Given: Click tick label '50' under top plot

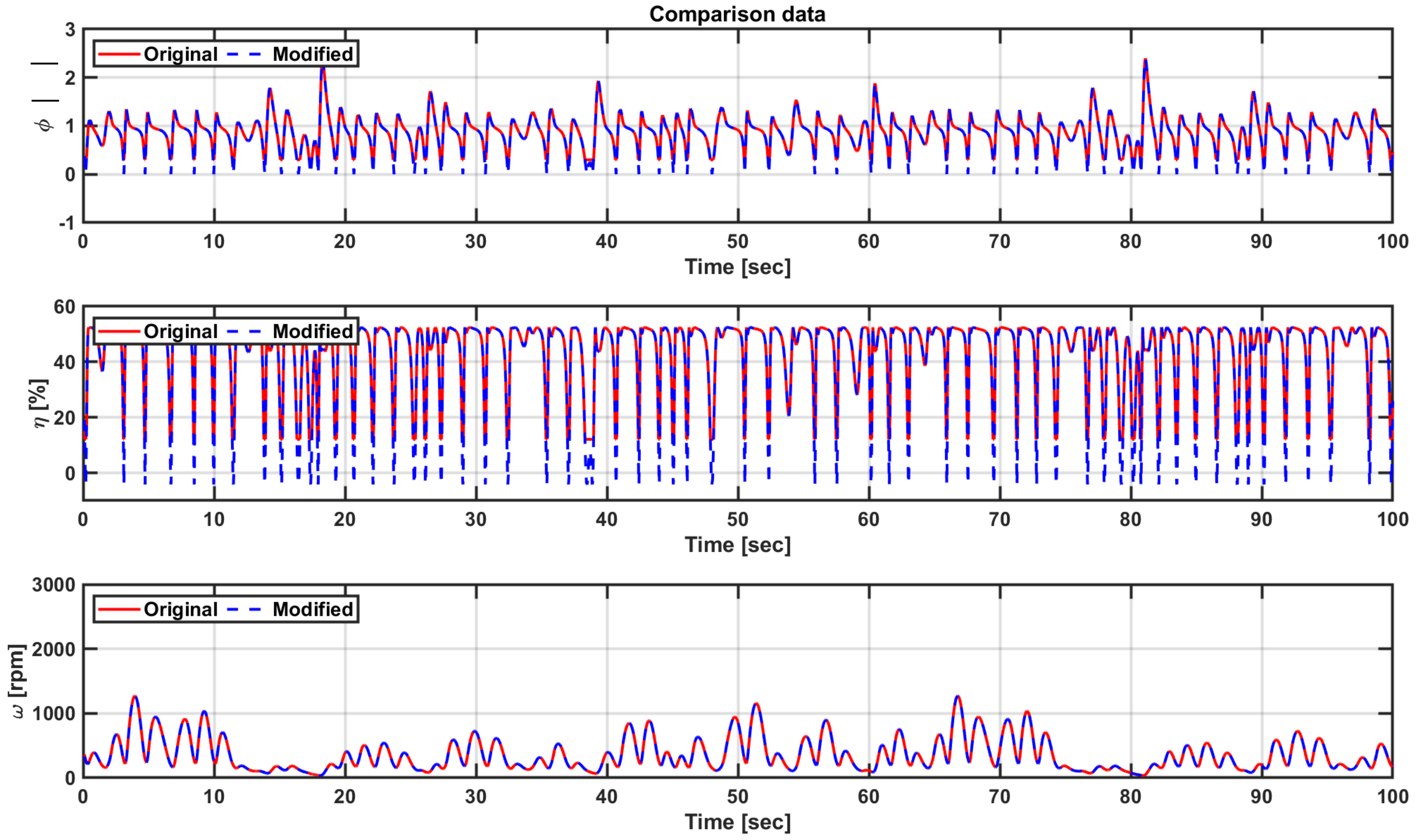Looking at the screenshot, I should pos(737,242).
